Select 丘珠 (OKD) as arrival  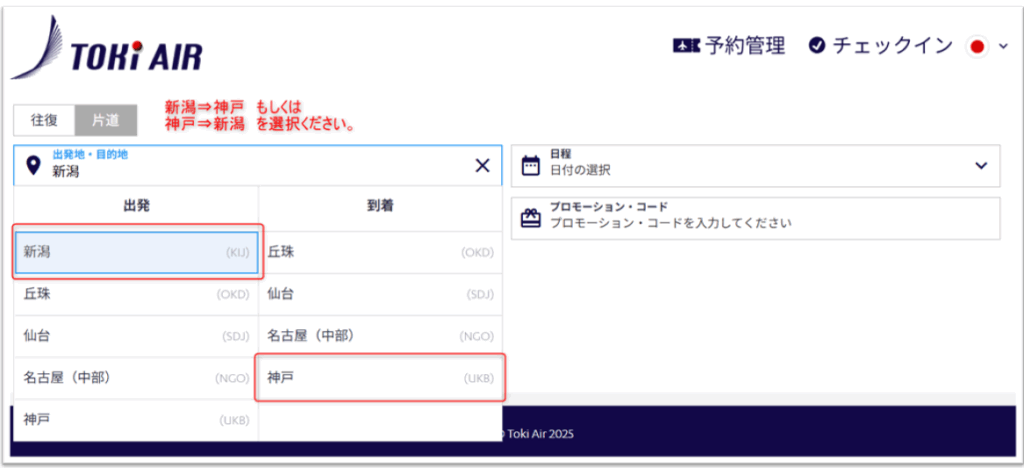point(380,252)
